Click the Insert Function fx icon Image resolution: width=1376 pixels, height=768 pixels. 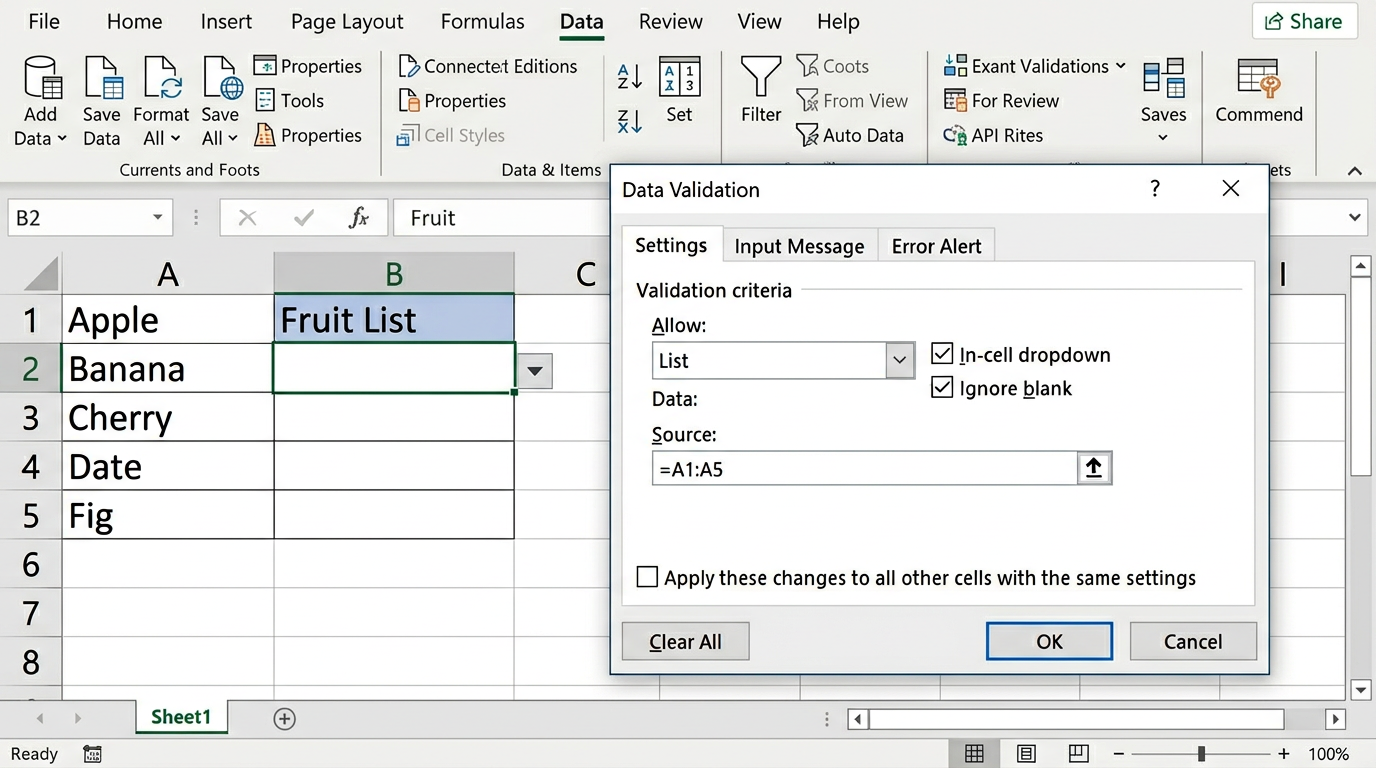tap(358, 218)
